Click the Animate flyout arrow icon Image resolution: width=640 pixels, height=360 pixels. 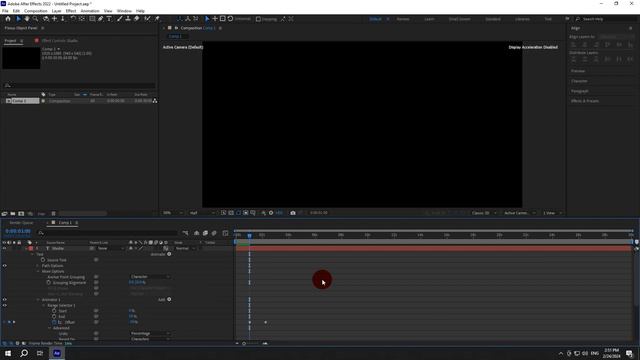169,254
